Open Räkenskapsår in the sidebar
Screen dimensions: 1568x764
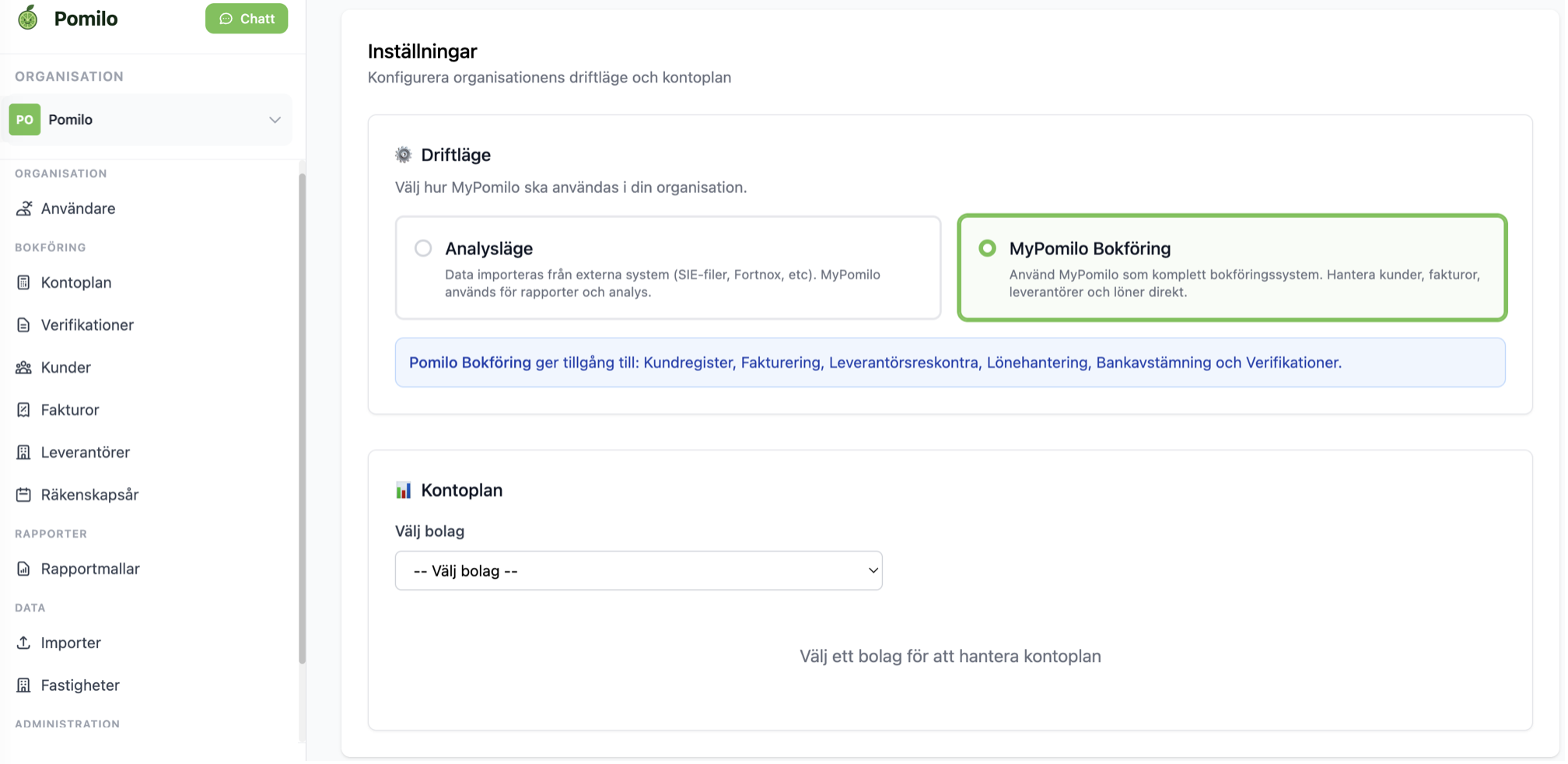click(x=89, y=495)
